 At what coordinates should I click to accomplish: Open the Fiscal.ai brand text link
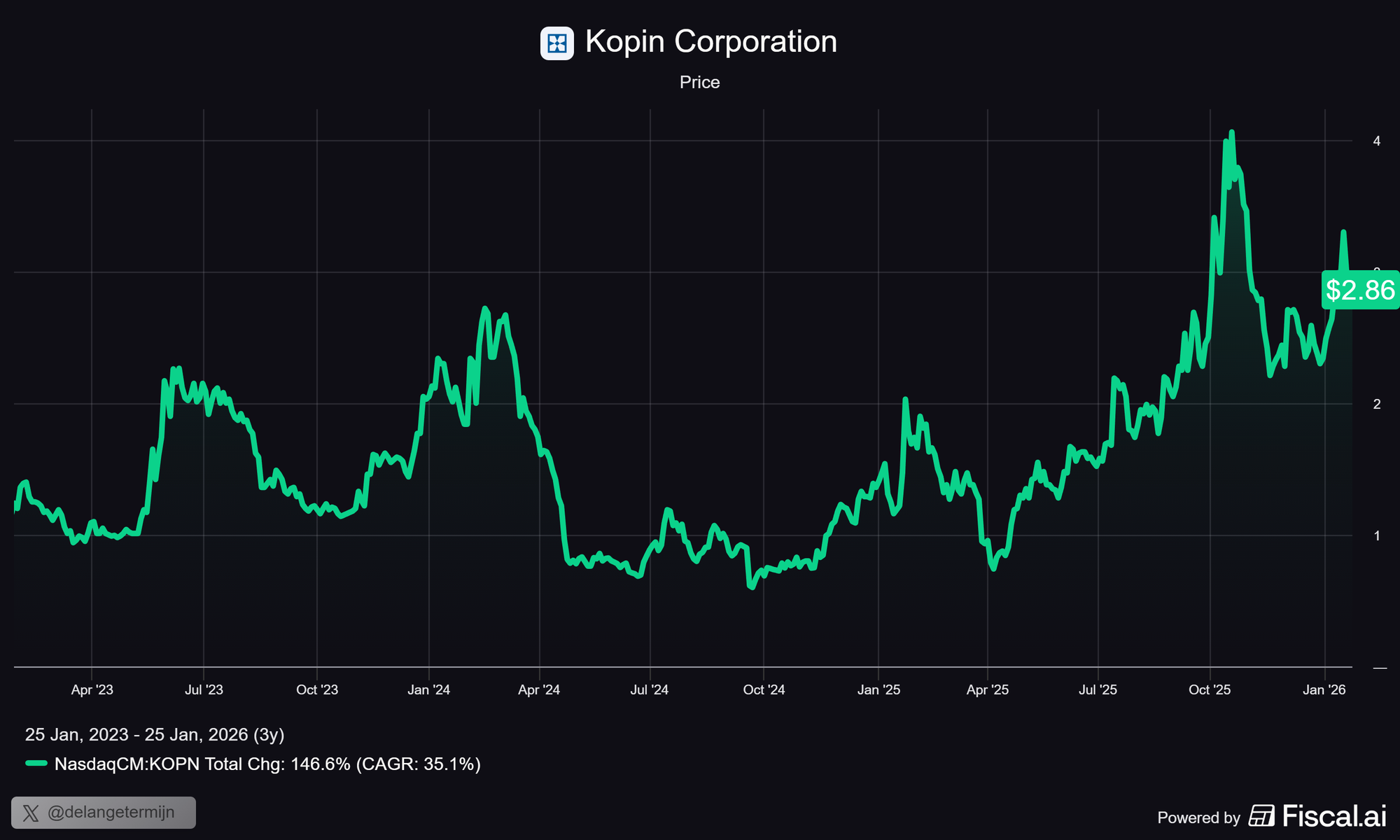pyautogui.click(x=1333, y=816)
